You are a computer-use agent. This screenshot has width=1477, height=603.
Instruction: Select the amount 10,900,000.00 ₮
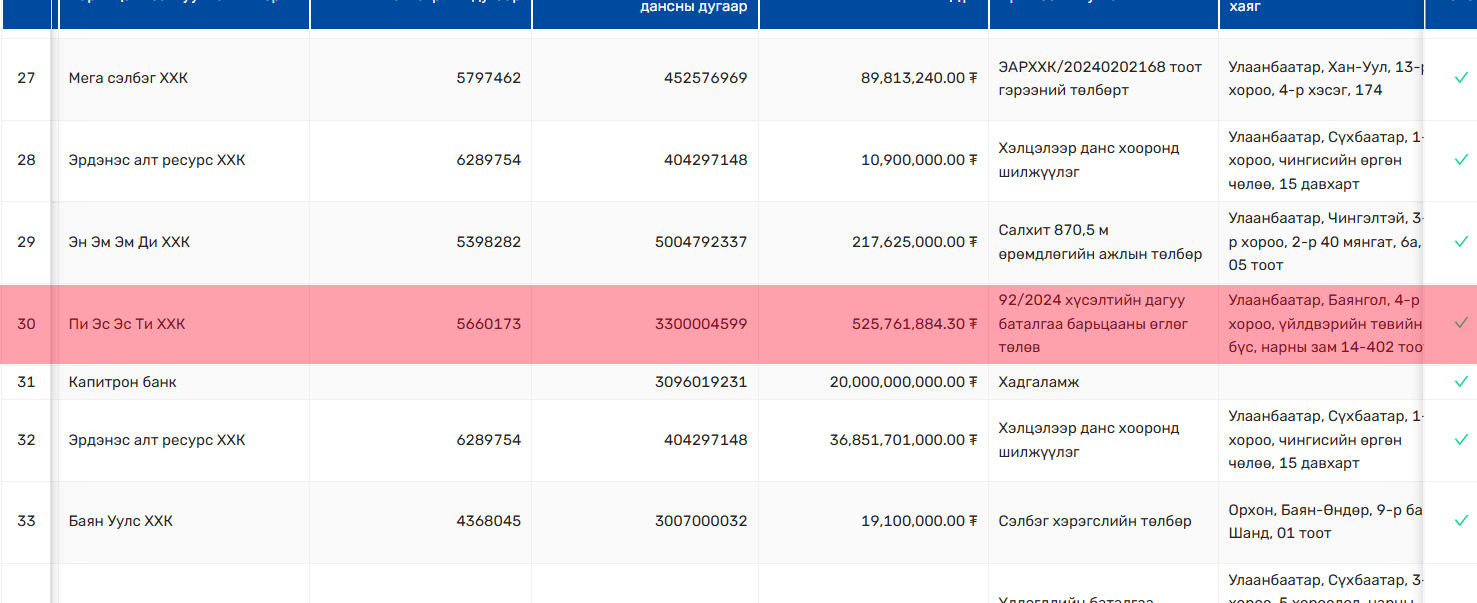pos(919,160)
